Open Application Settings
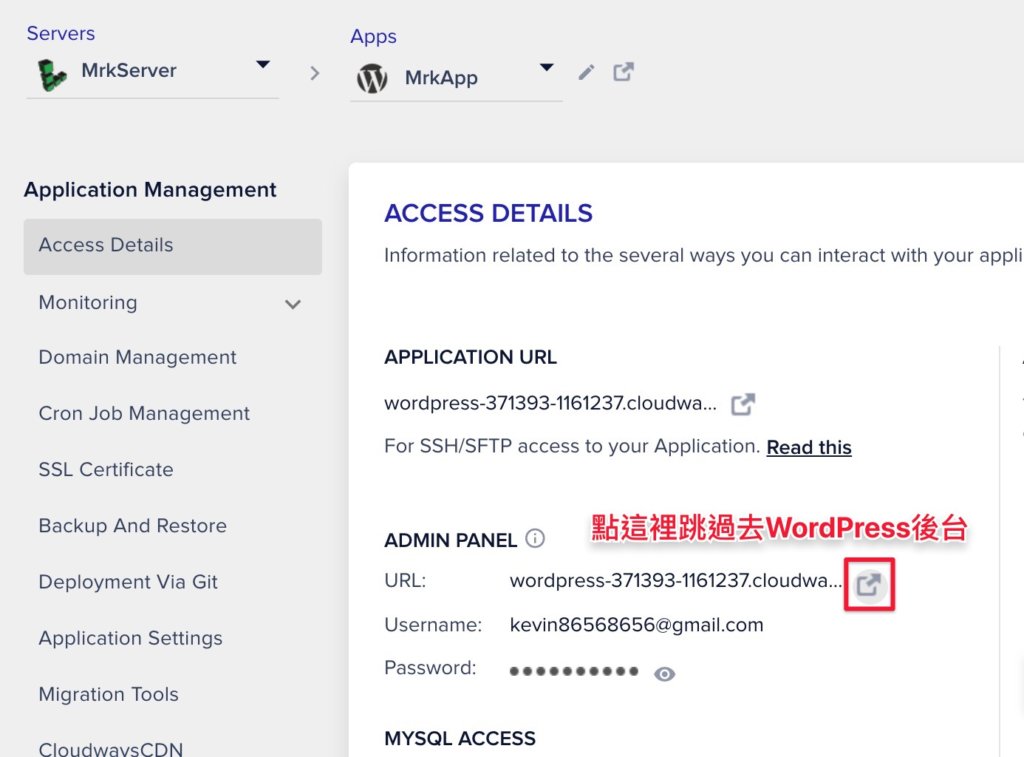 coord(131,638)
